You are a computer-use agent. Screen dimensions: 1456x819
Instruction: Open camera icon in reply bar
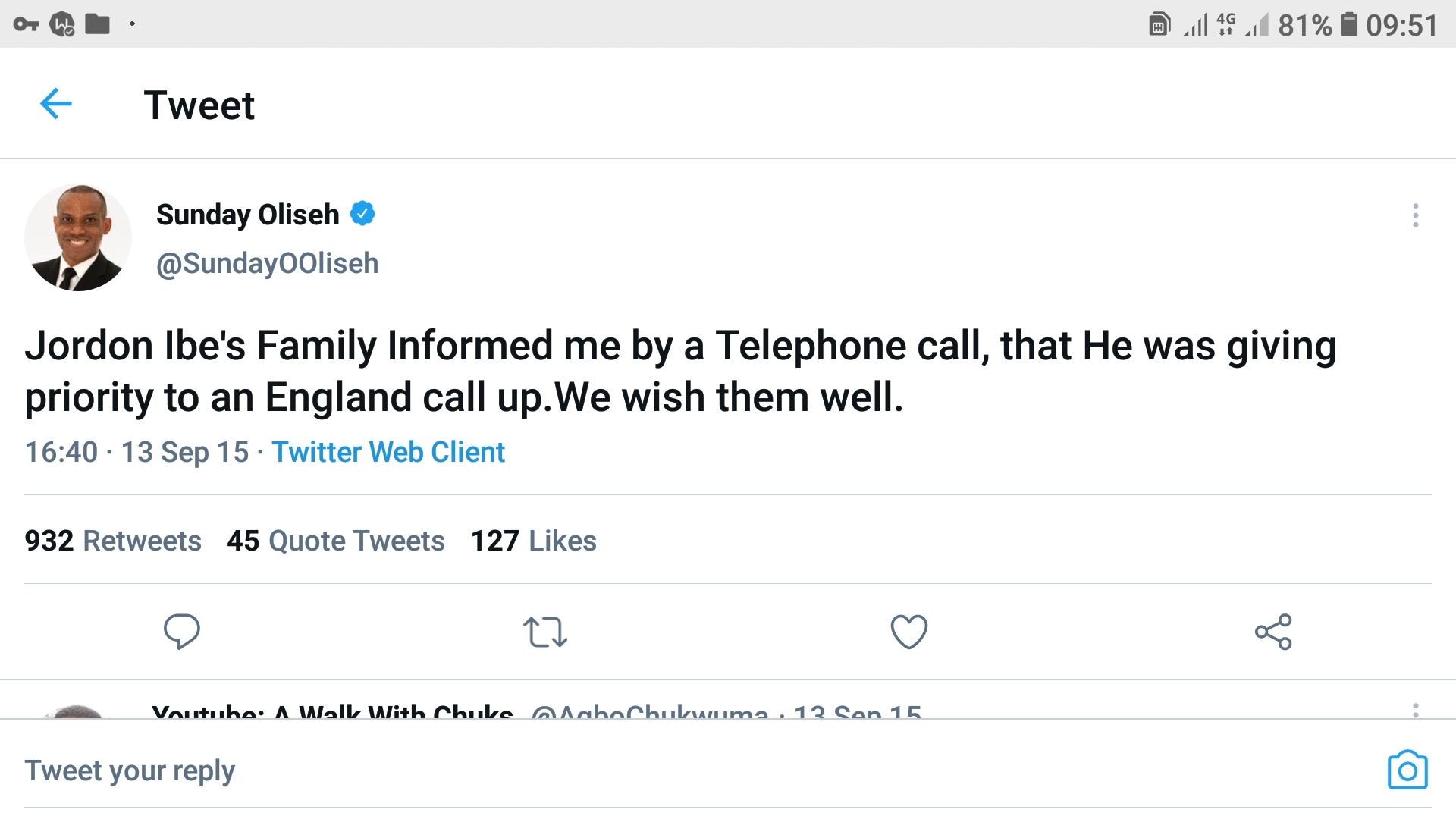pos(1407,770)
